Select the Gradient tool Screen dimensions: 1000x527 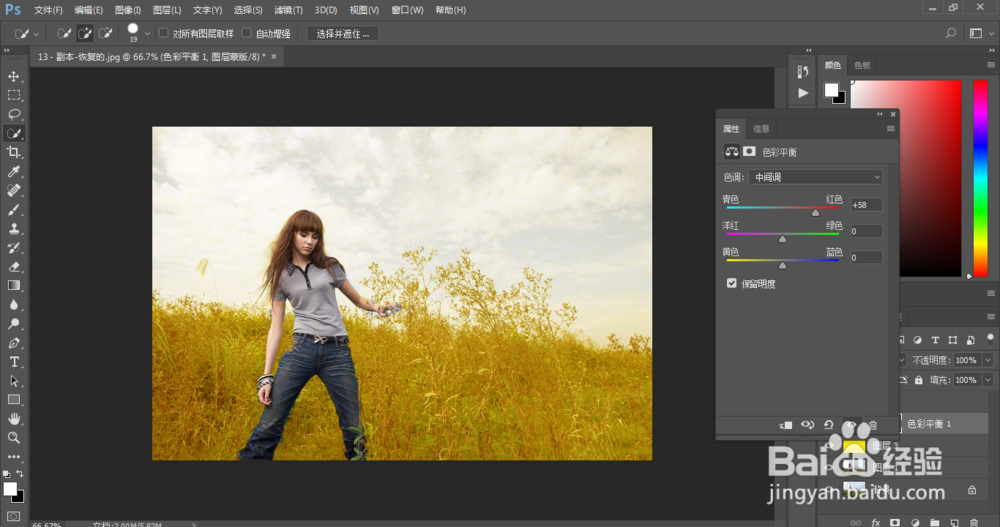pos(13,285)
